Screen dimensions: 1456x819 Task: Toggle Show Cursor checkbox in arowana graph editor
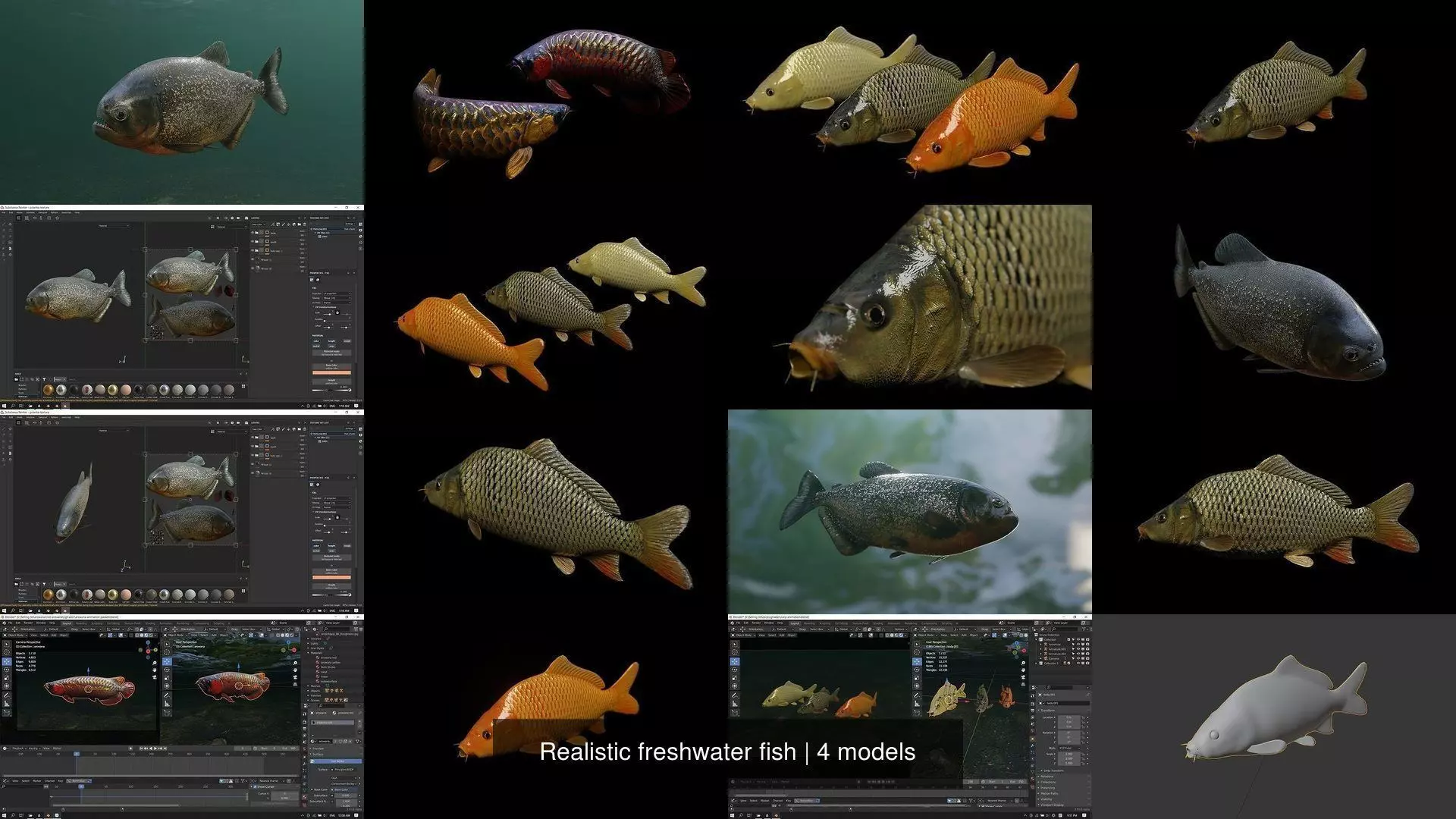click(256, 786)
